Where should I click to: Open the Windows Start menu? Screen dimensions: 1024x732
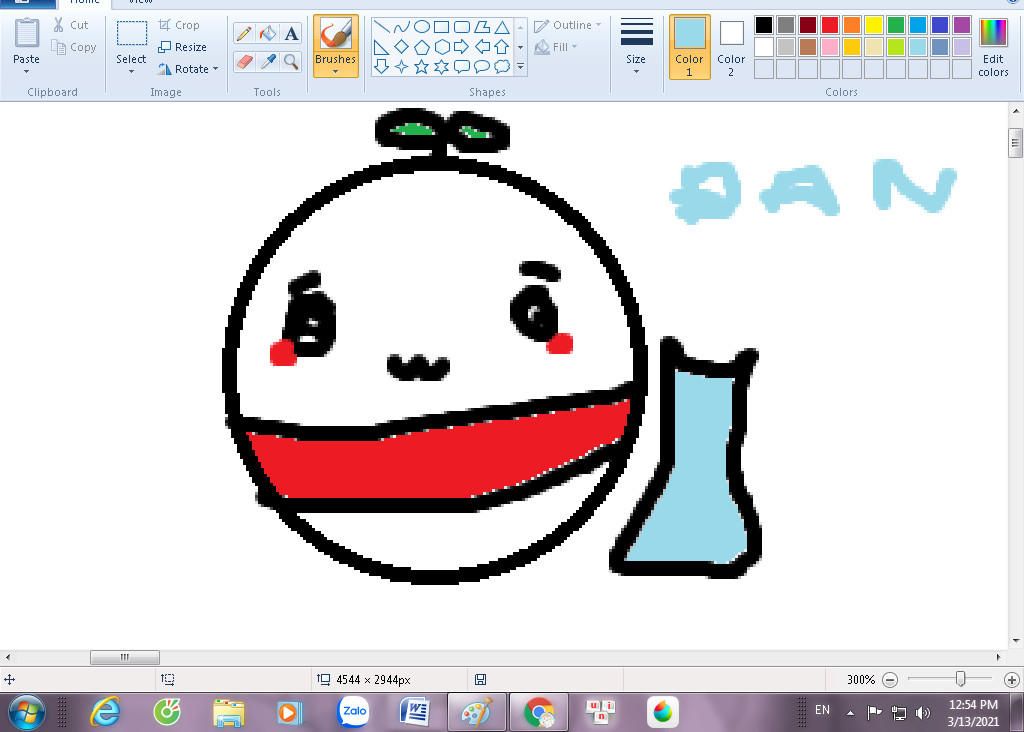point(27,712)
